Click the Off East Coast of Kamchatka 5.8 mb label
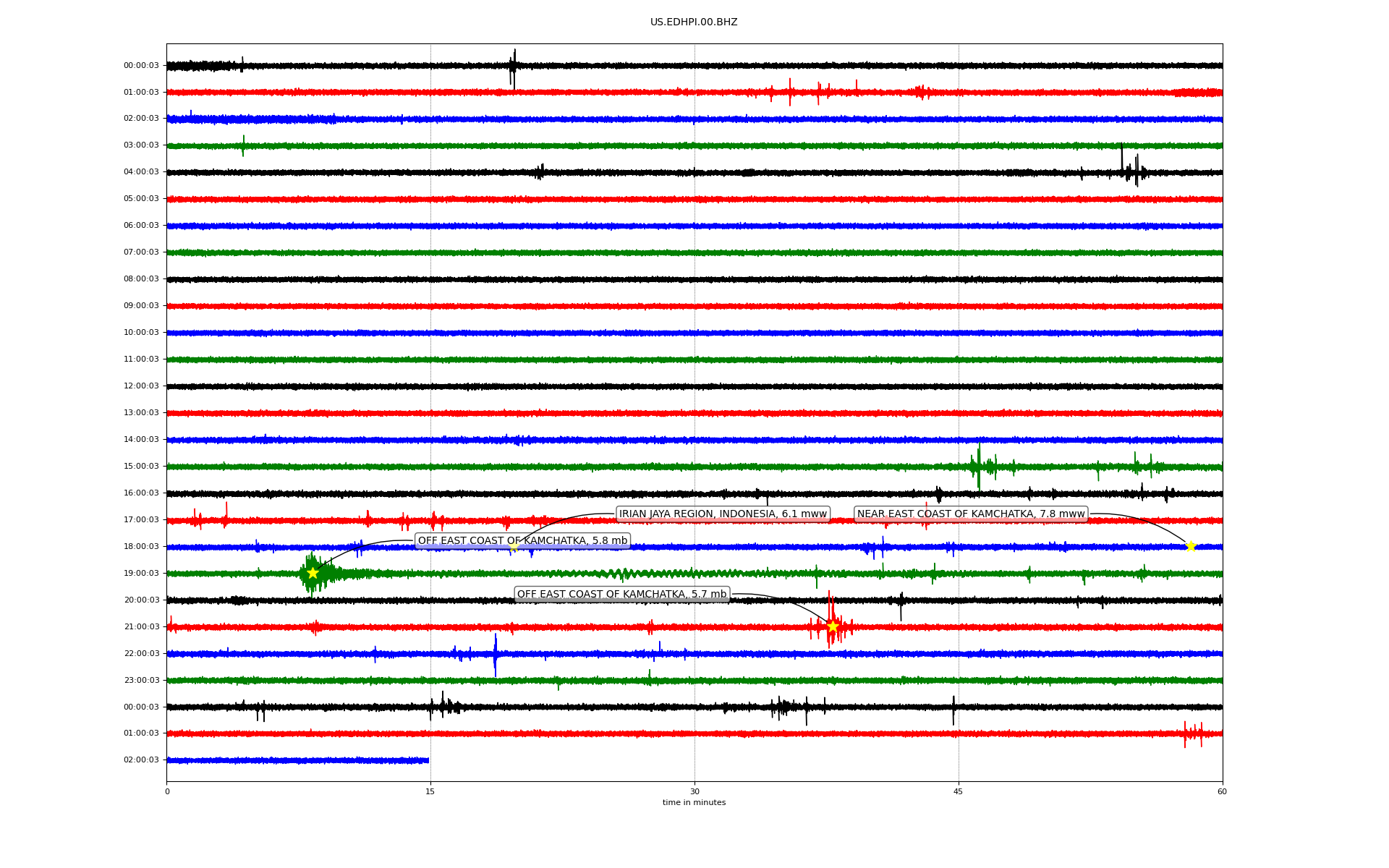 tap(522, 541)
